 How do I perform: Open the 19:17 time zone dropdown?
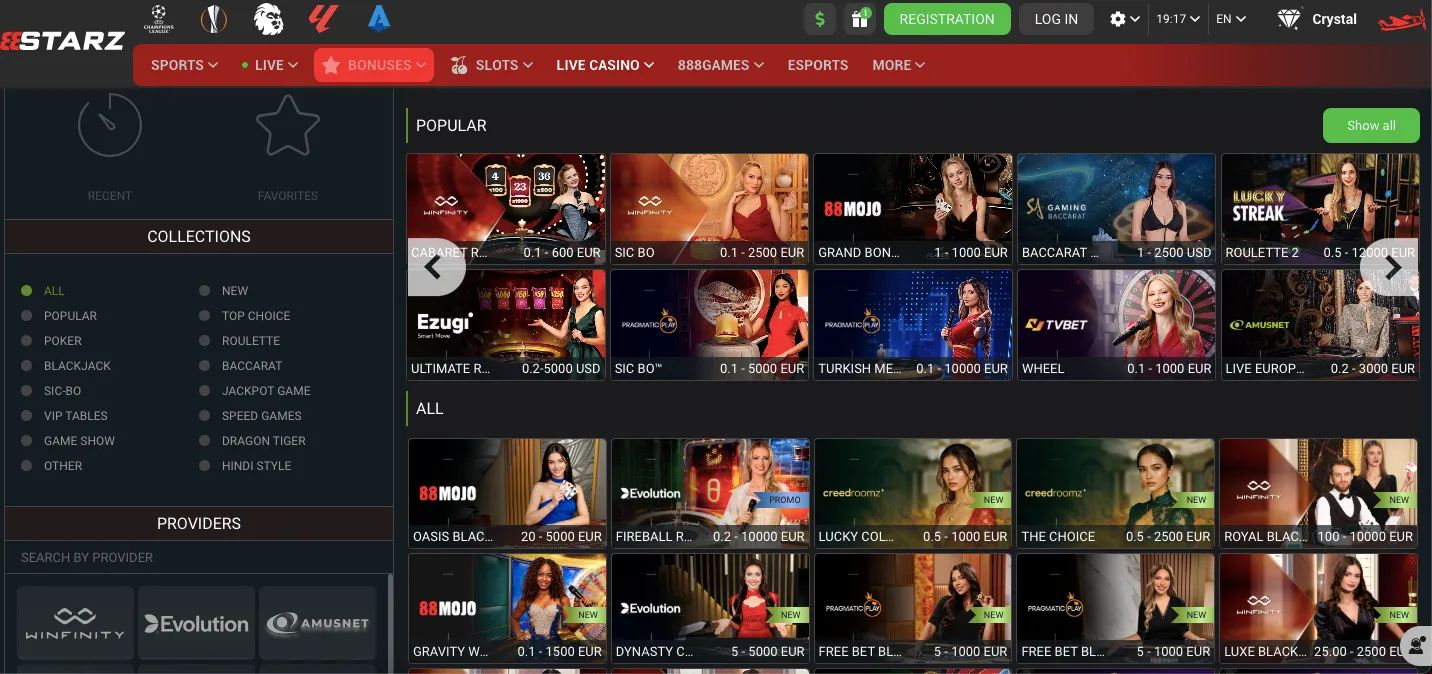coord(1178,19)
